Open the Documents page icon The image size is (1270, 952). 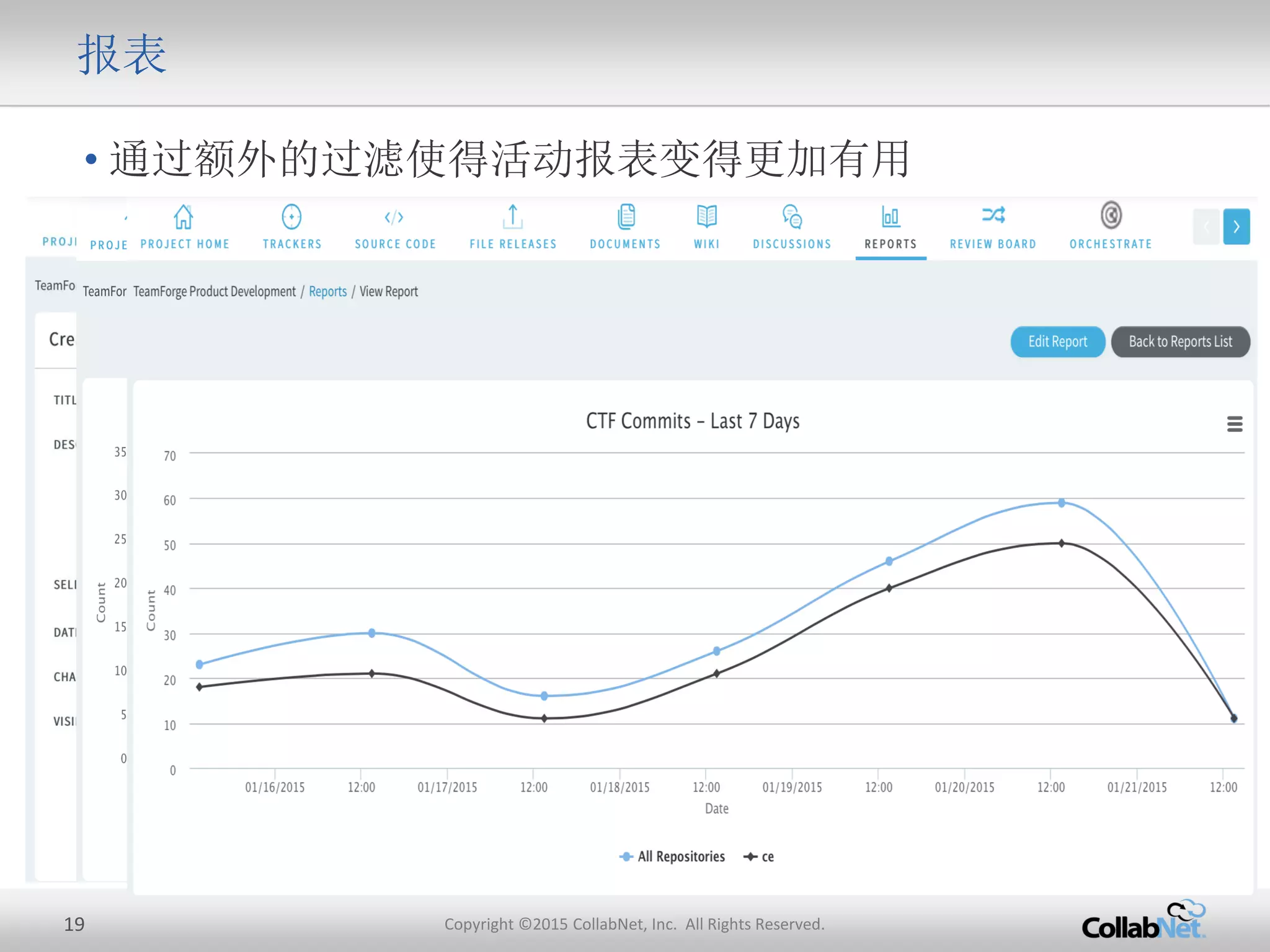click(626, 217)
